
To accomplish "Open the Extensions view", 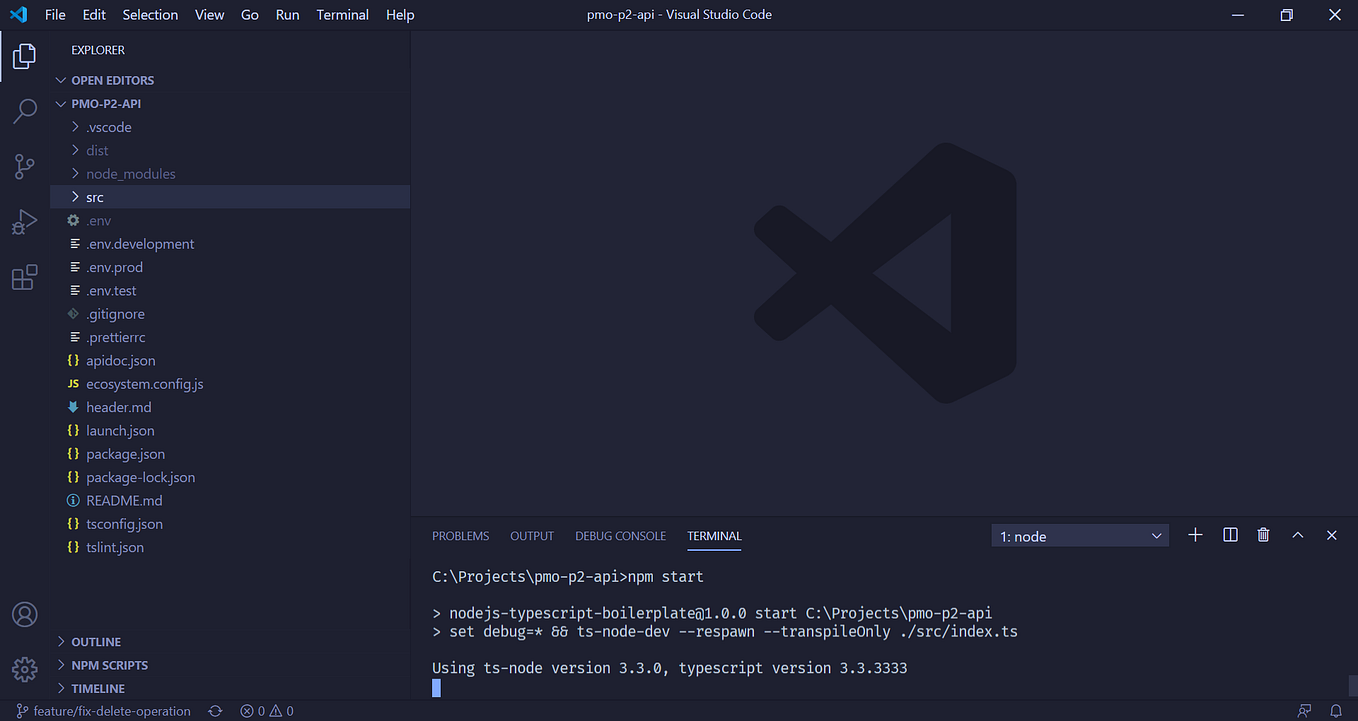I will click(24, 277).
